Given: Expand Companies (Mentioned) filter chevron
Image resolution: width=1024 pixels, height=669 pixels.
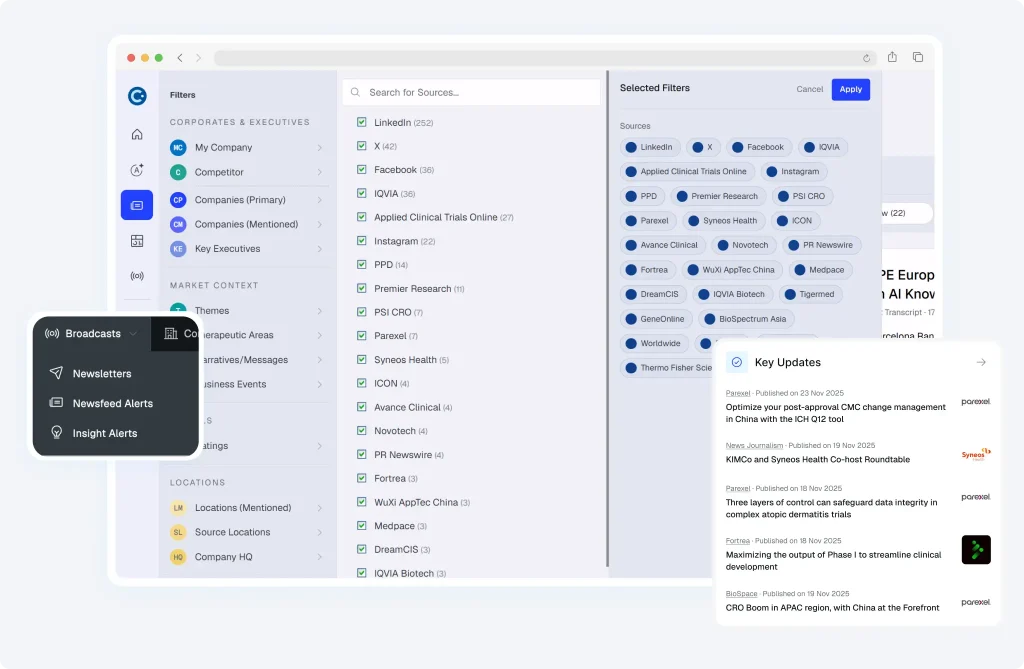Looking at the screenshot, I should point(319,224).
